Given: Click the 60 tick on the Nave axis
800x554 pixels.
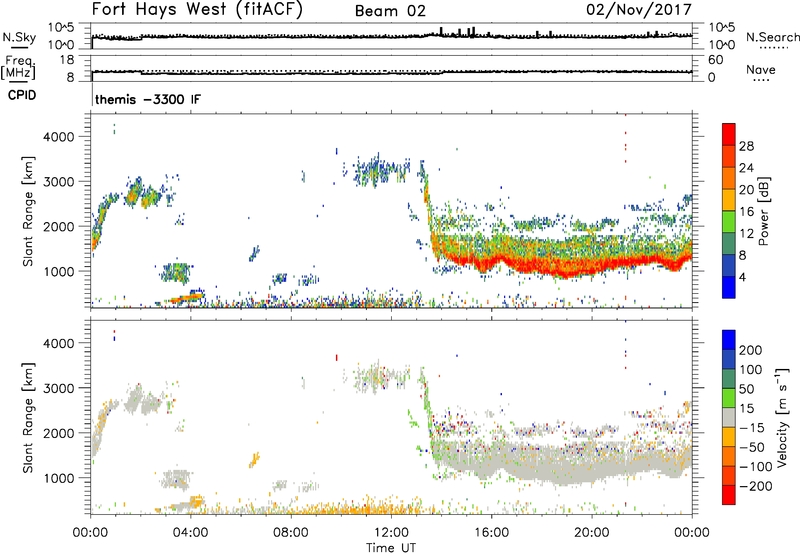Looking at the screenshot, I should pyautogui.click(x=716, y=60).
